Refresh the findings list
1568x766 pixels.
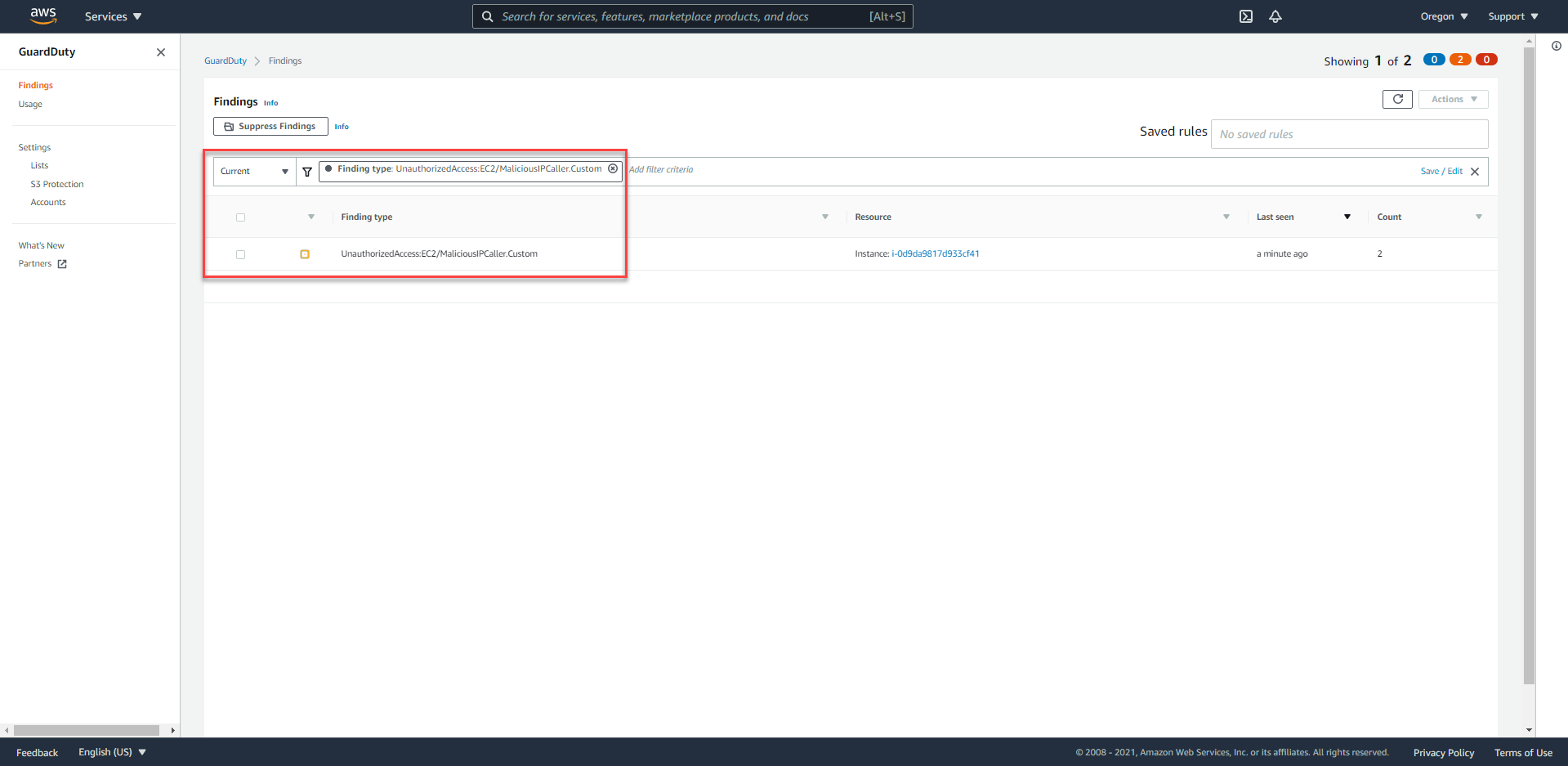1397,99
